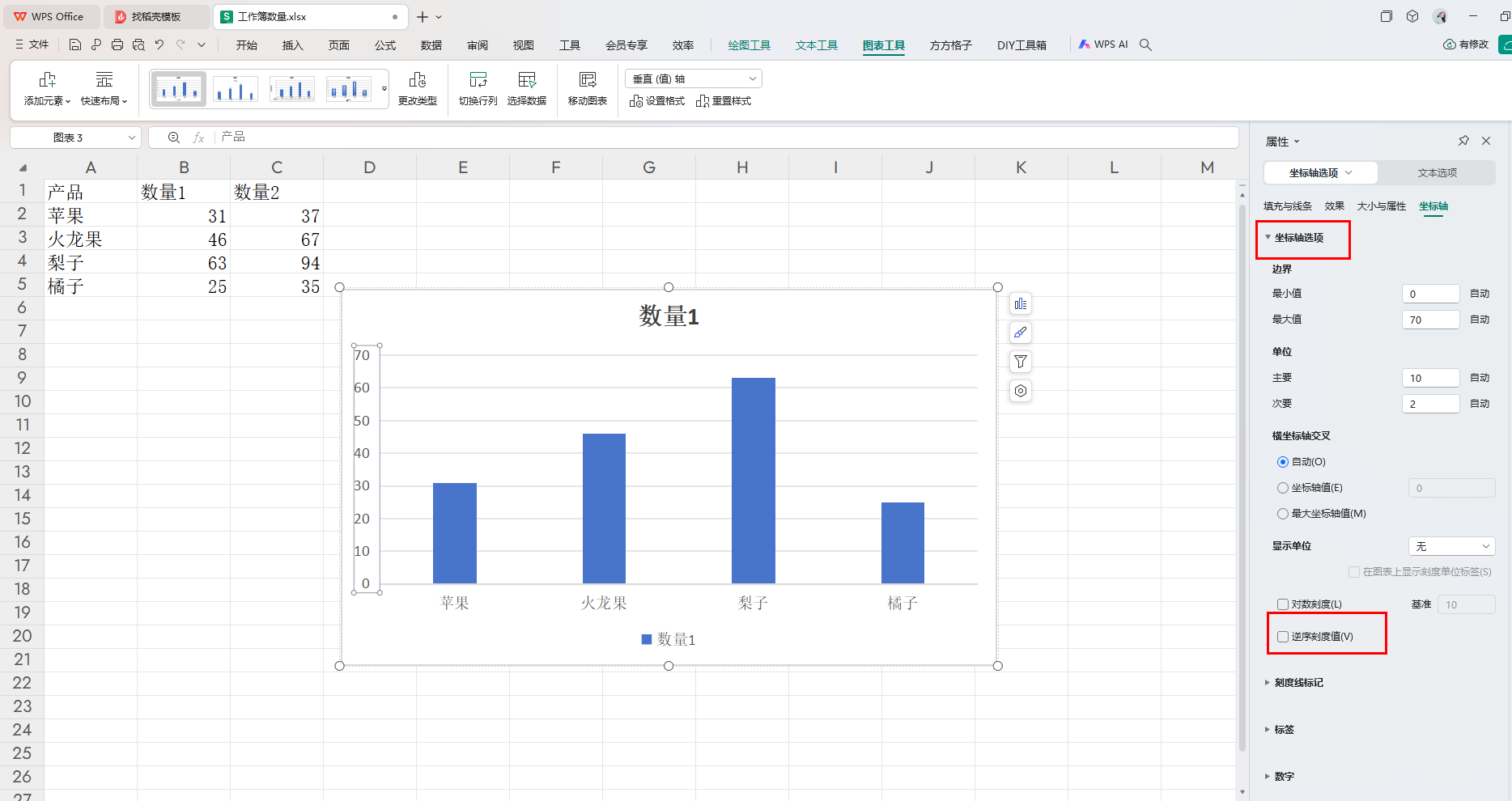Viewport: 1512px width, 801px height.
Task: Close the properties panel
Action: tap(1486, 141)
